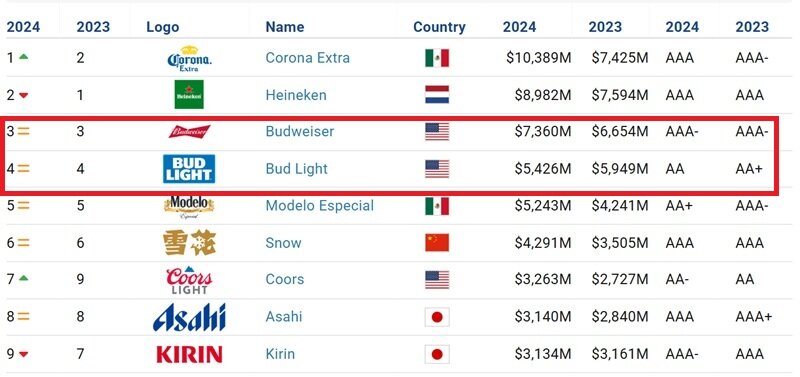Click Mexico flag in Corona Extra row

tap(437, 58)
